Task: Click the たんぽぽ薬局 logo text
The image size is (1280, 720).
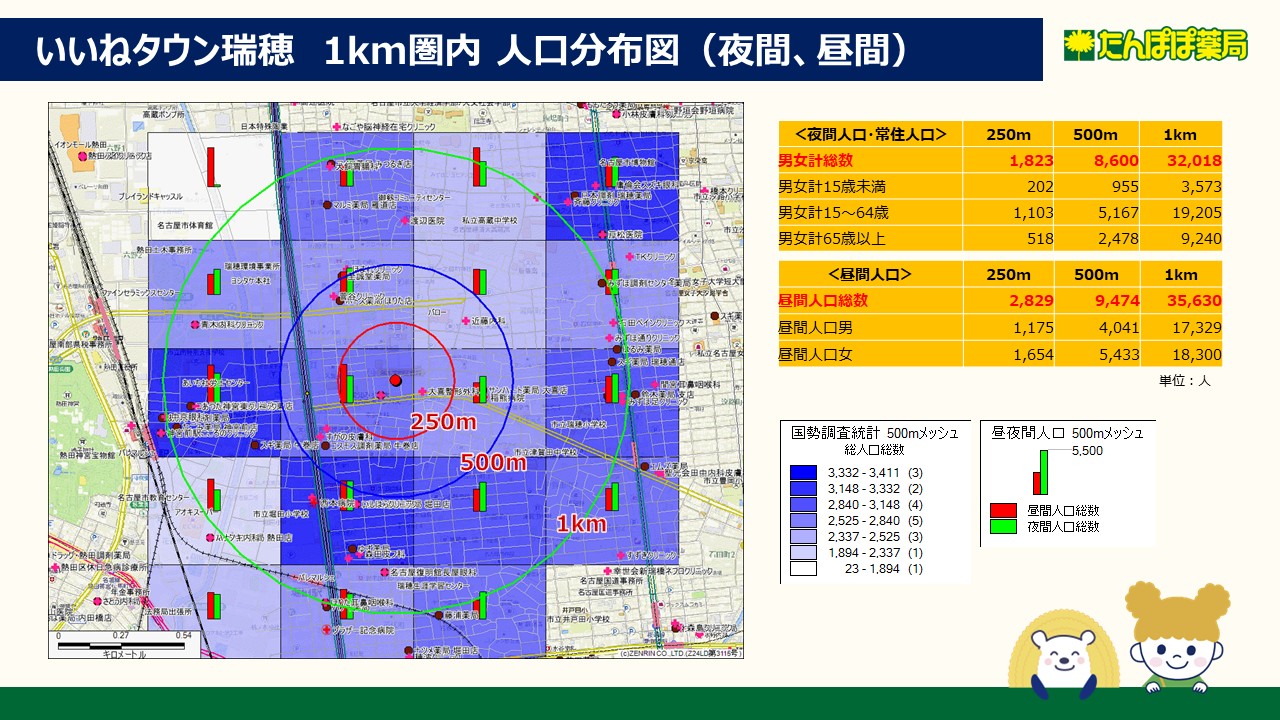Action: [1172, 45]
